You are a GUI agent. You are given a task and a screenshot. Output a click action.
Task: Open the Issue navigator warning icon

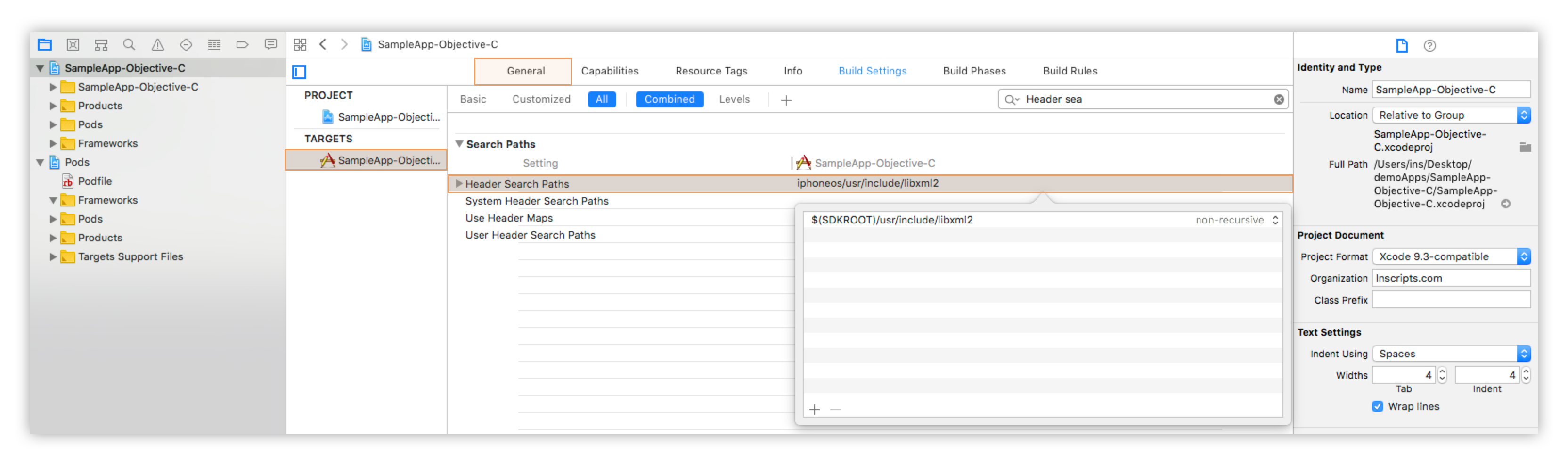point(158,44)
